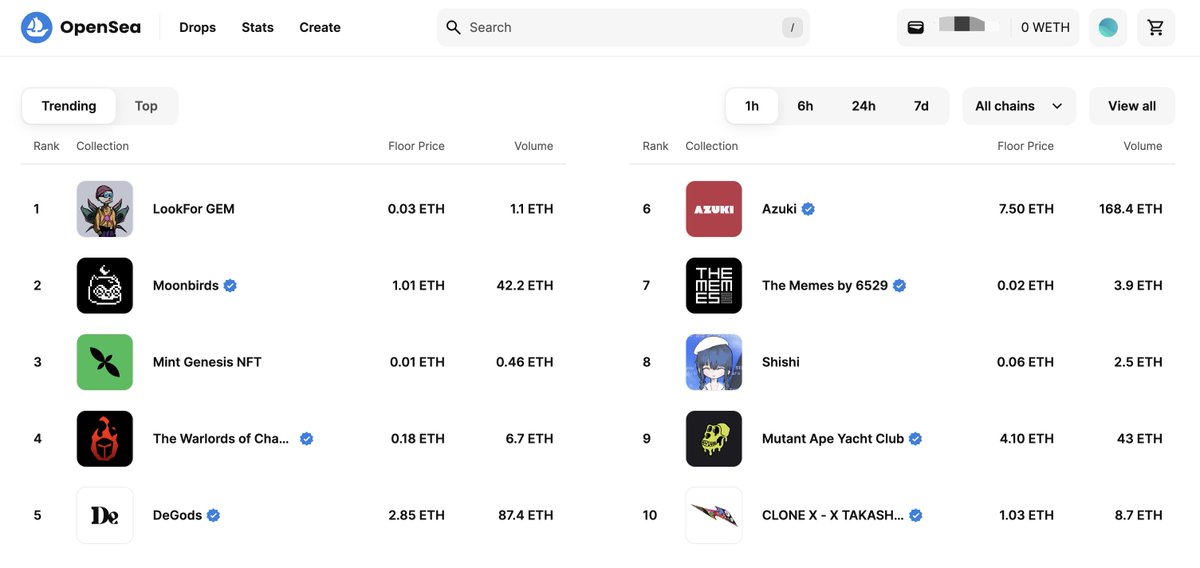
Task: Click the slash shortcut key badge
Action: 792,28
